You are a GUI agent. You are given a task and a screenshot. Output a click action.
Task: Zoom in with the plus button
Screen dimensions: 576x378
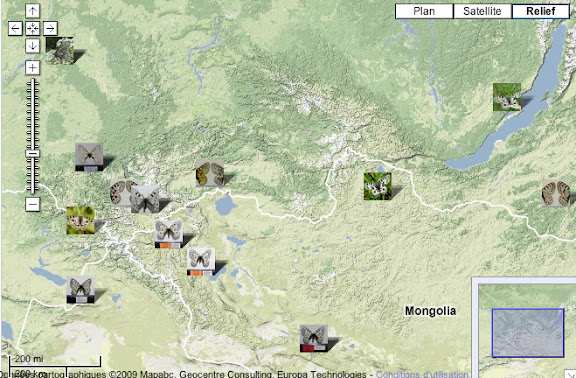(x=33, y=68)
